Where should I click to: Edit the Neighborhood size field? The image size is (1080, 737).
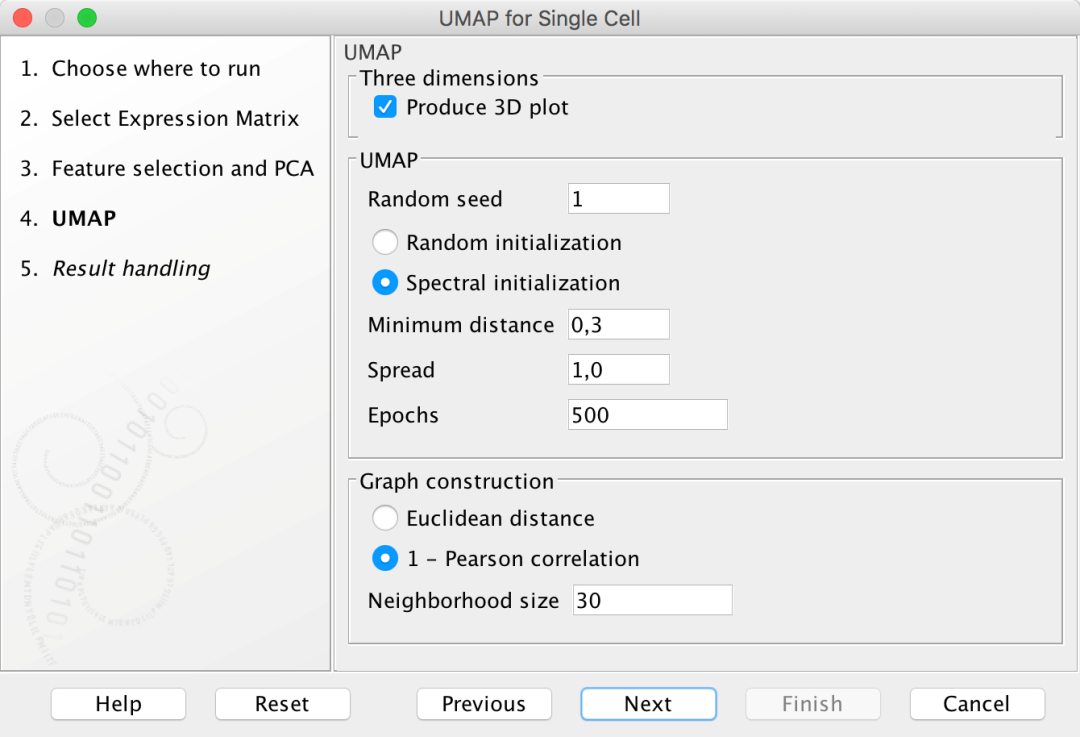point(652,601)
